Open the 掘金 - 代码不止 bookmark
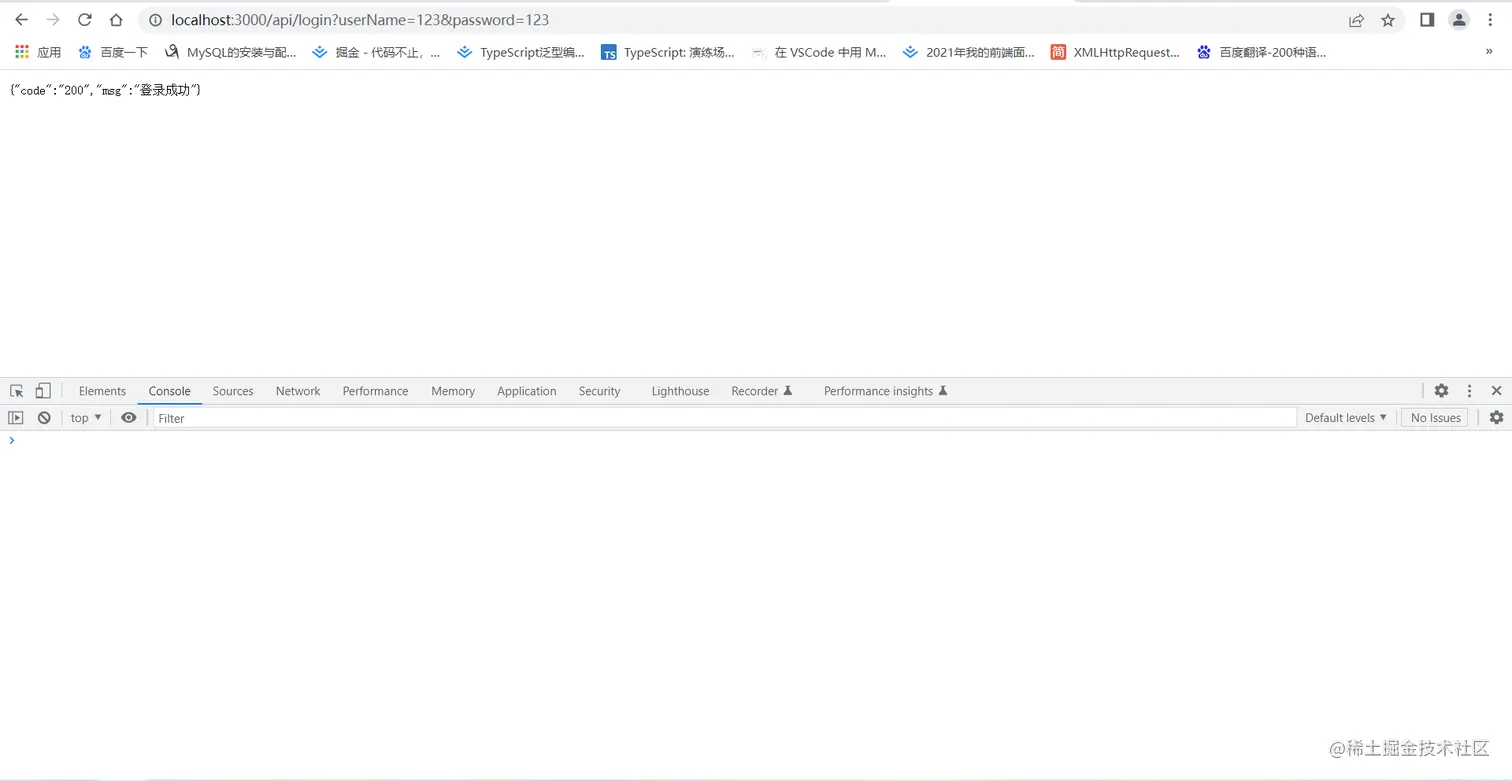Image resolution: width=1512 pixels, height=781 pixels. click(x=376, y=52)
